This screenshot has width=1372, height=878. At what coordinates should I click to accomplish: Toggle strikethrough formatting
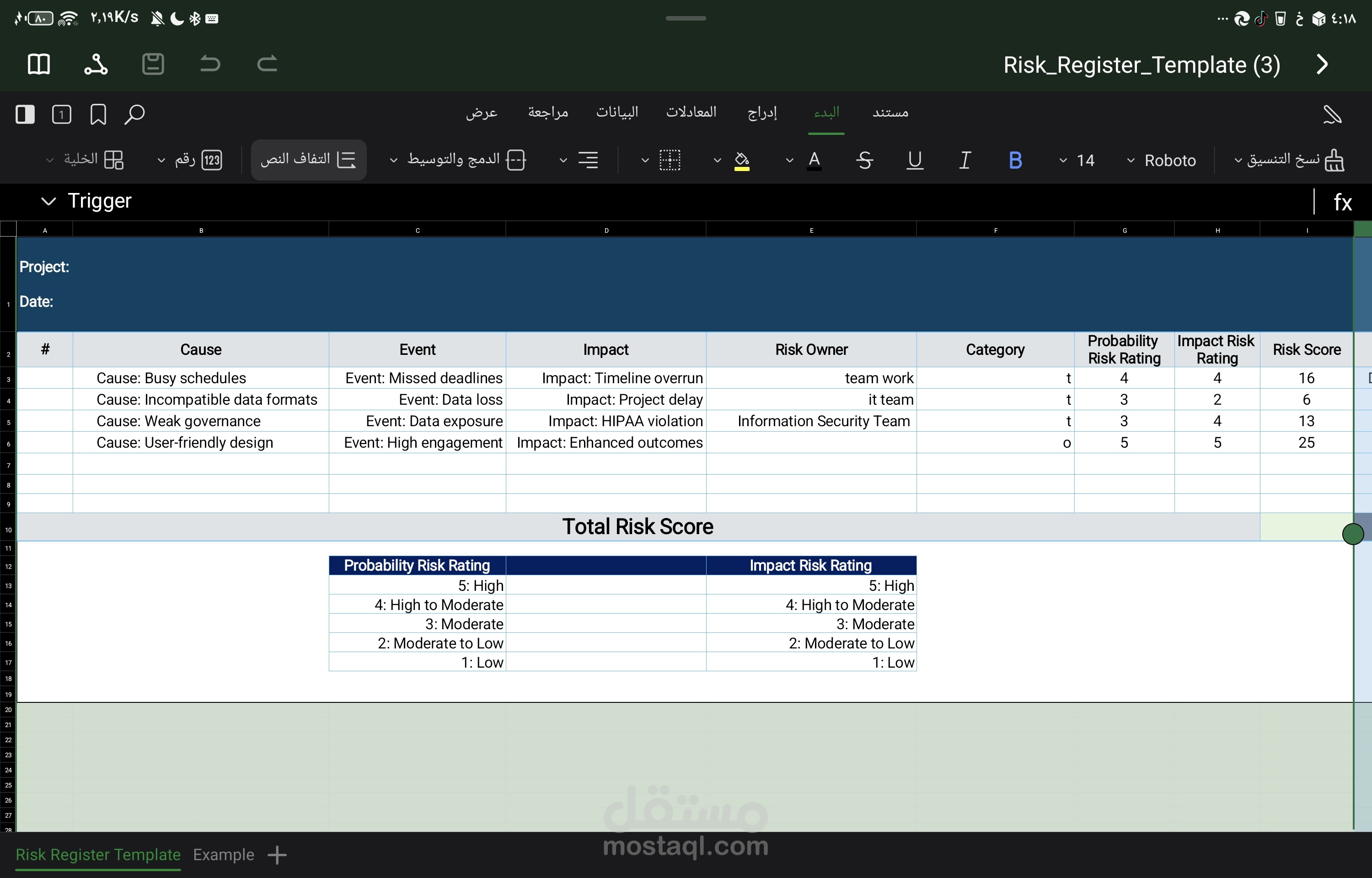[x=865, y=160]
